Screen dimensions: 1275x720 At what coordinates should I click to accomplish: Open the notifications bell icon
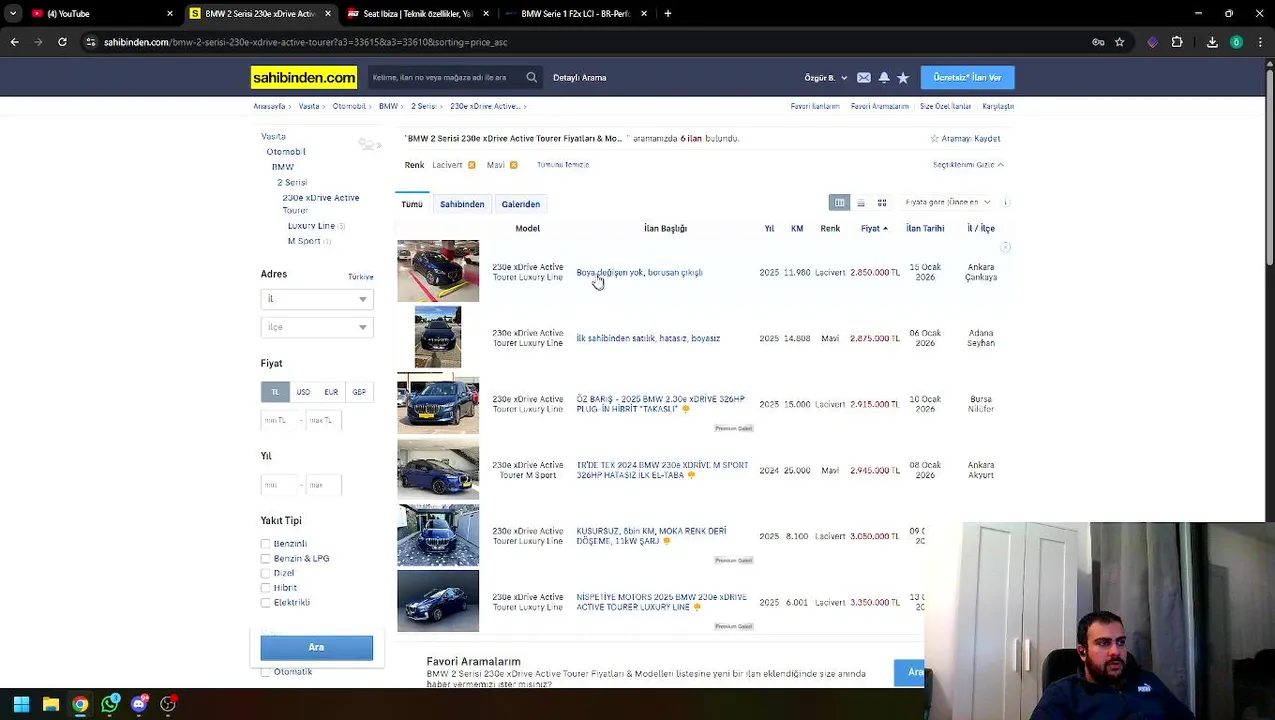[x=884, y=77]
